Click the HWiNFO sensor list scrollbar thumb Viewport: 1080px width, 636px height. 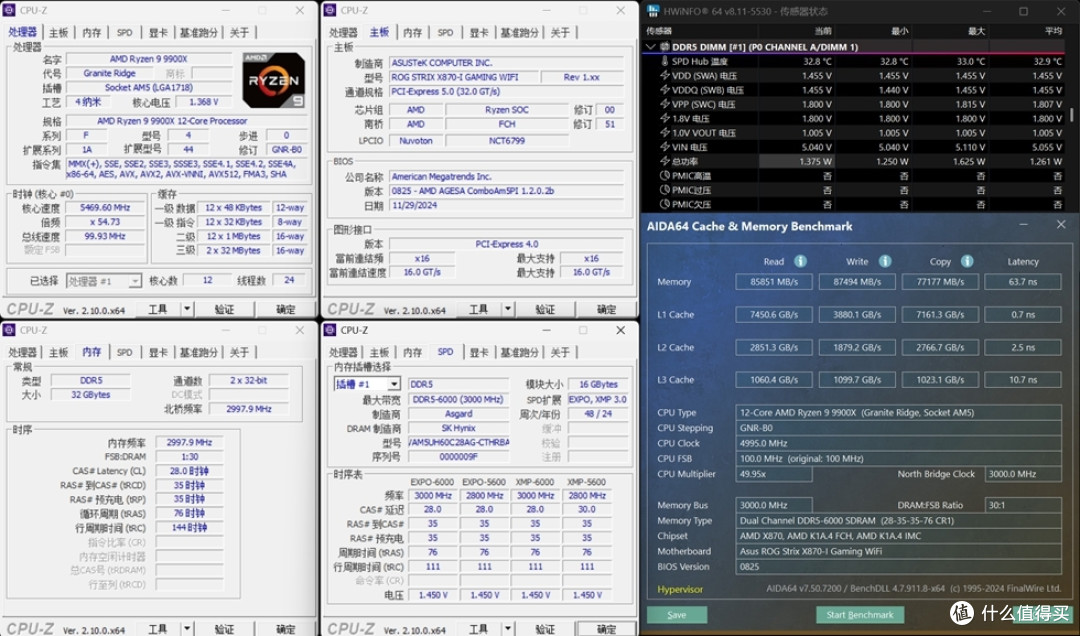1070,115
